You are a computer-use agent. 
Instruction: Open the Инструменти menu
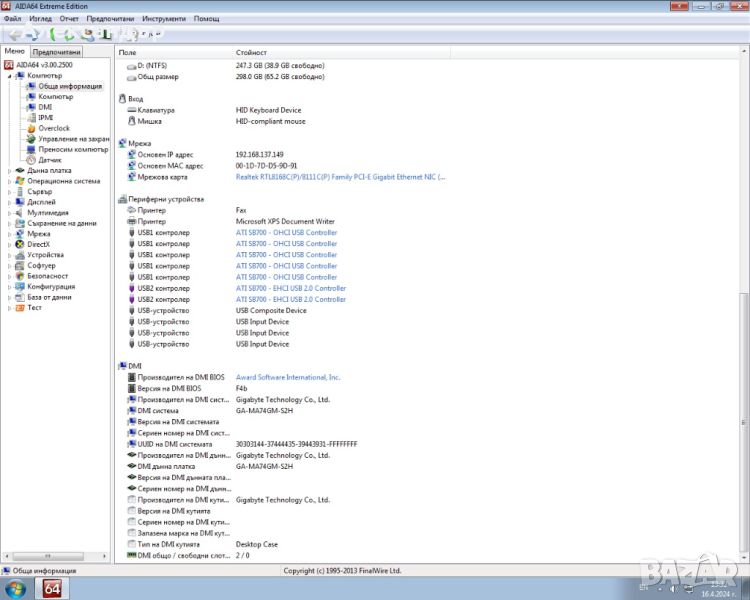(x=163, y=19)
